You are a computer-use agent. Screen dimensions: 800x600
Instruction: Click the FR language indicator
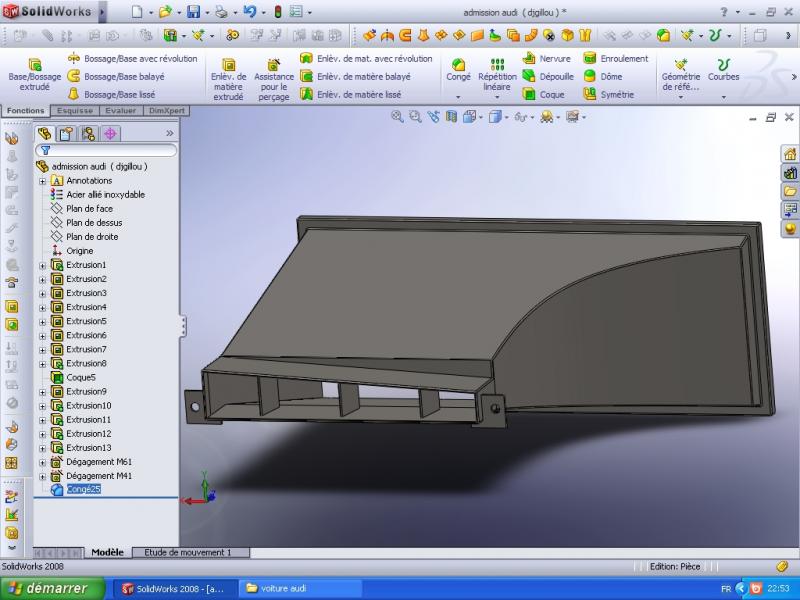[726, 589]
